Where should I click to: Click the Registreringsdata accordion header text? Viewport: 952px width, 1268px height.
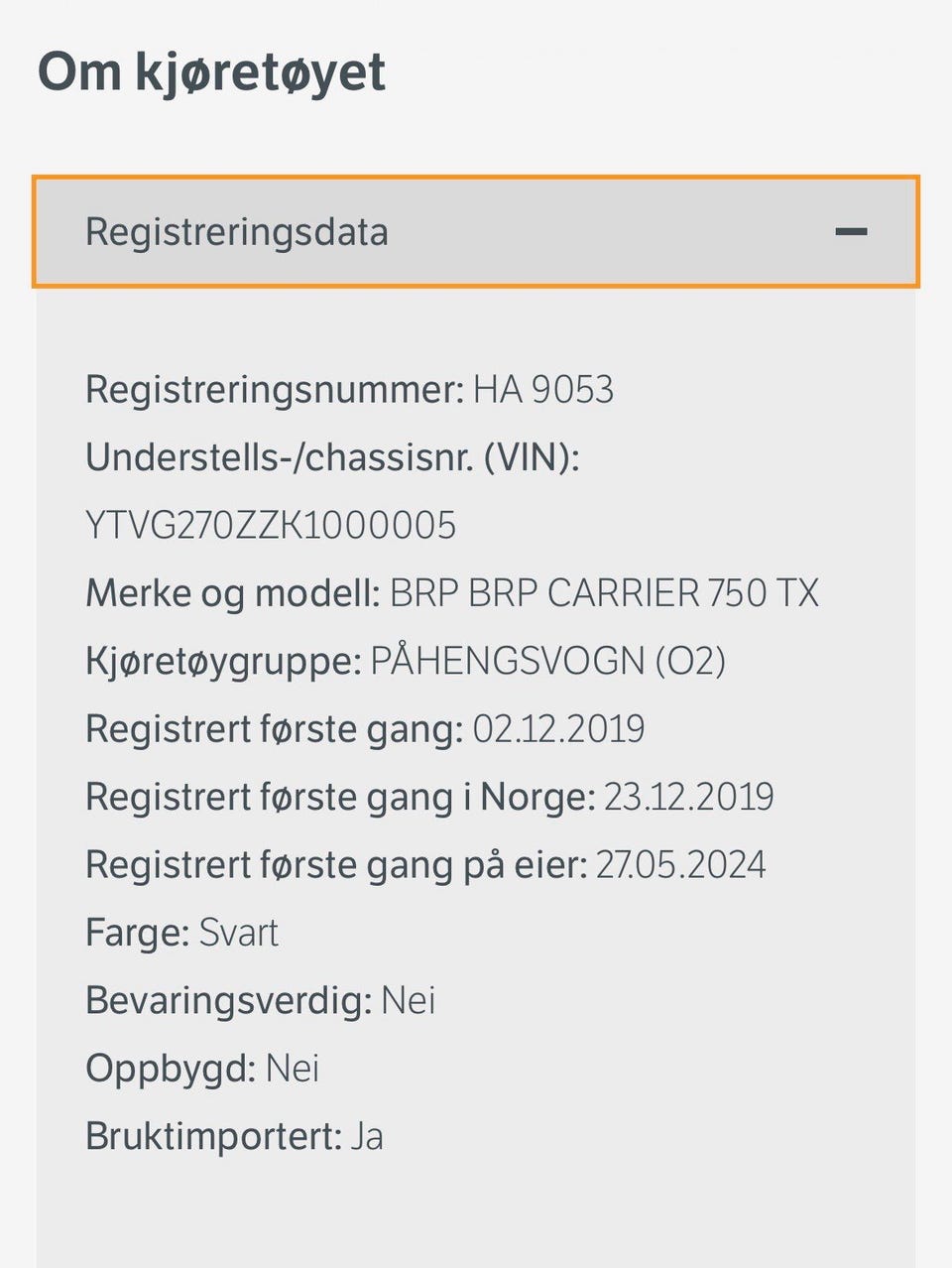point(237,232)
